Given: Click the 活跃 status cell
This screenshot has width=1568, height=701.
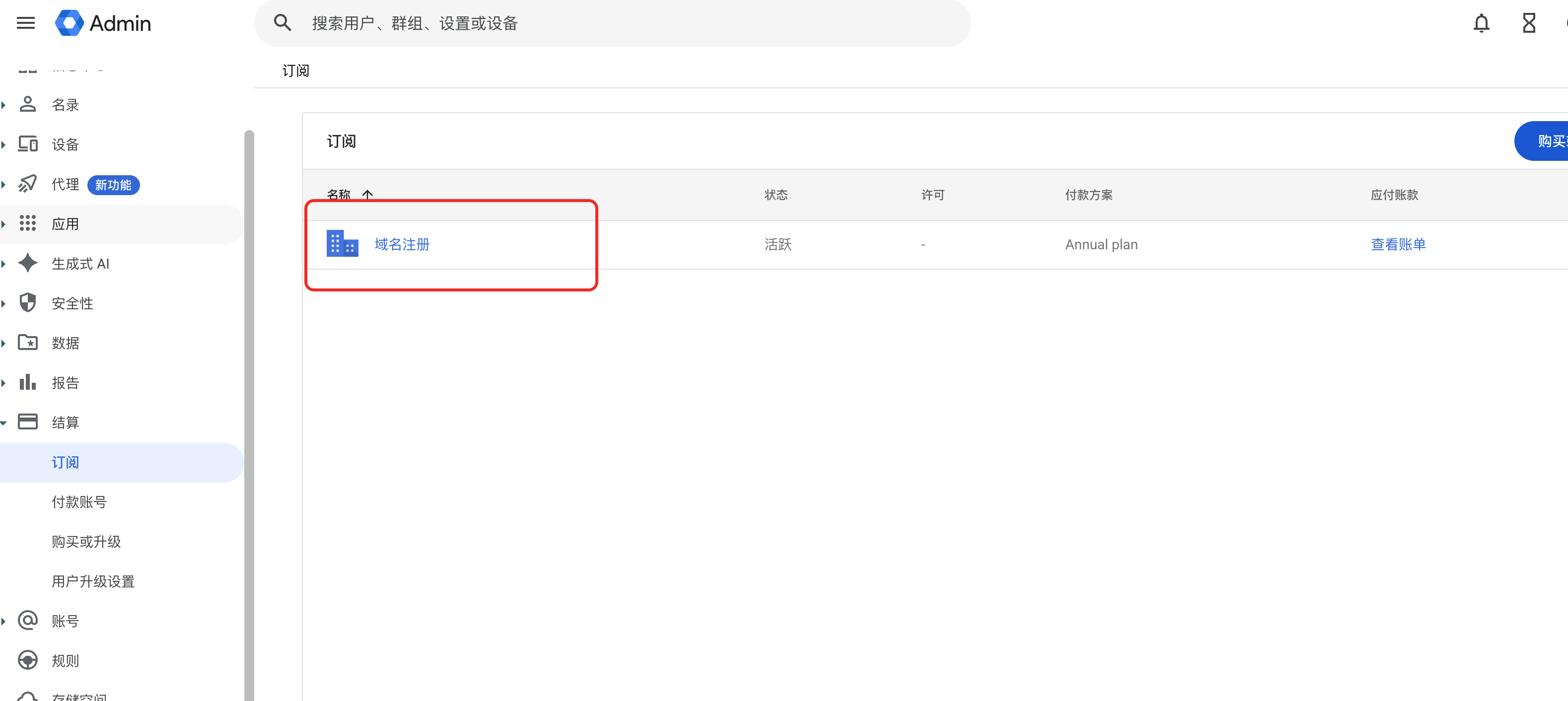Looking at the screenshot, I should pos(778,244).
